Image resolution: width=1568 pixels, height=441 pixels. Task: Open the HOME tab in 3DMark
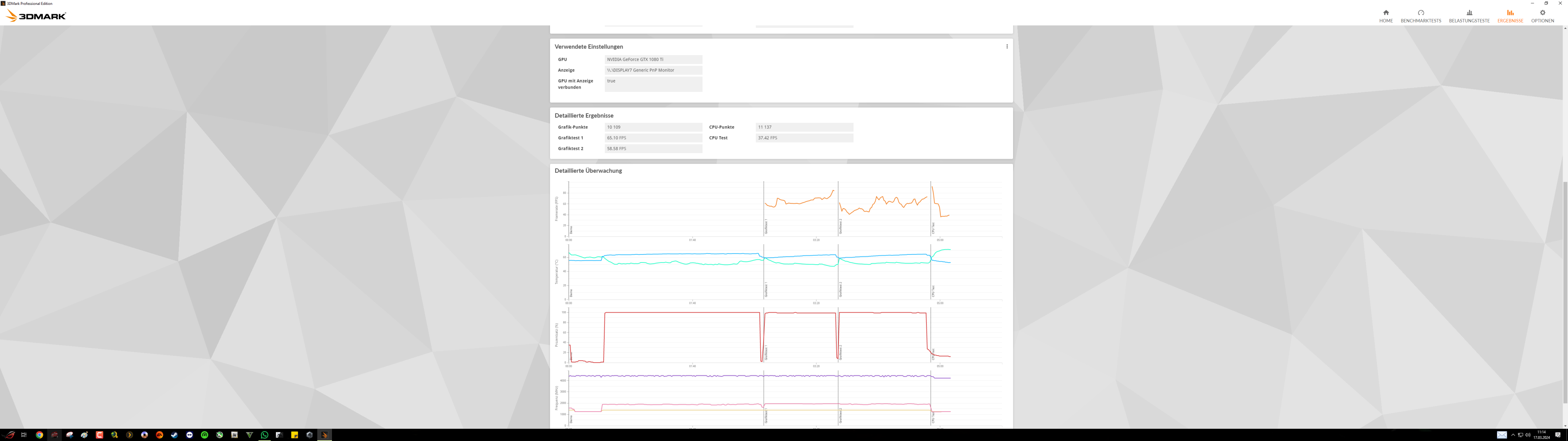tap(1386, 16)
